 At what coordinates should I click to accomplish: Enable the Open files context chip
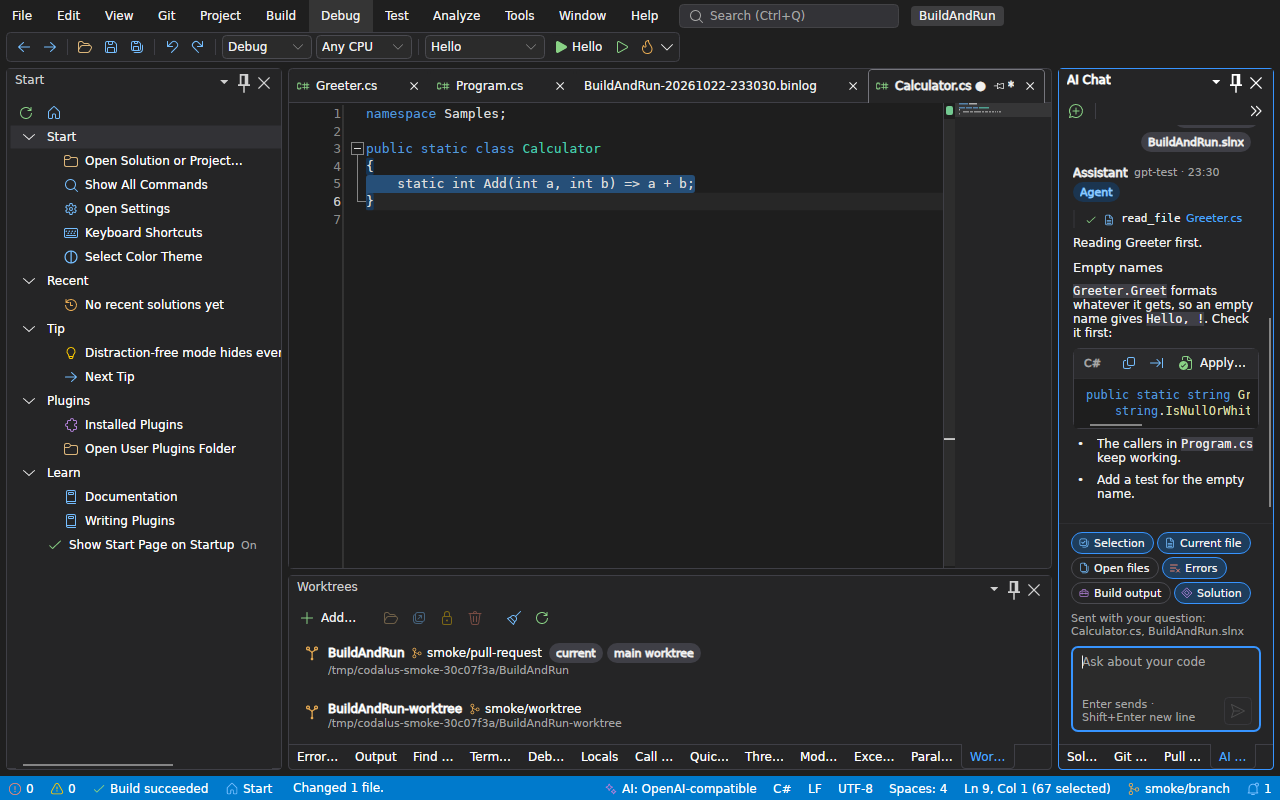coord(1114,568)
